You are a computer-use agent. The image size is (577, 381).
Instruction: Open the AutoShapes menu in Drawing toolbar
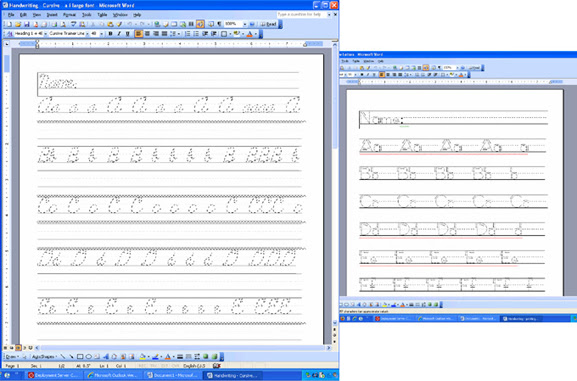coord(44,356)
